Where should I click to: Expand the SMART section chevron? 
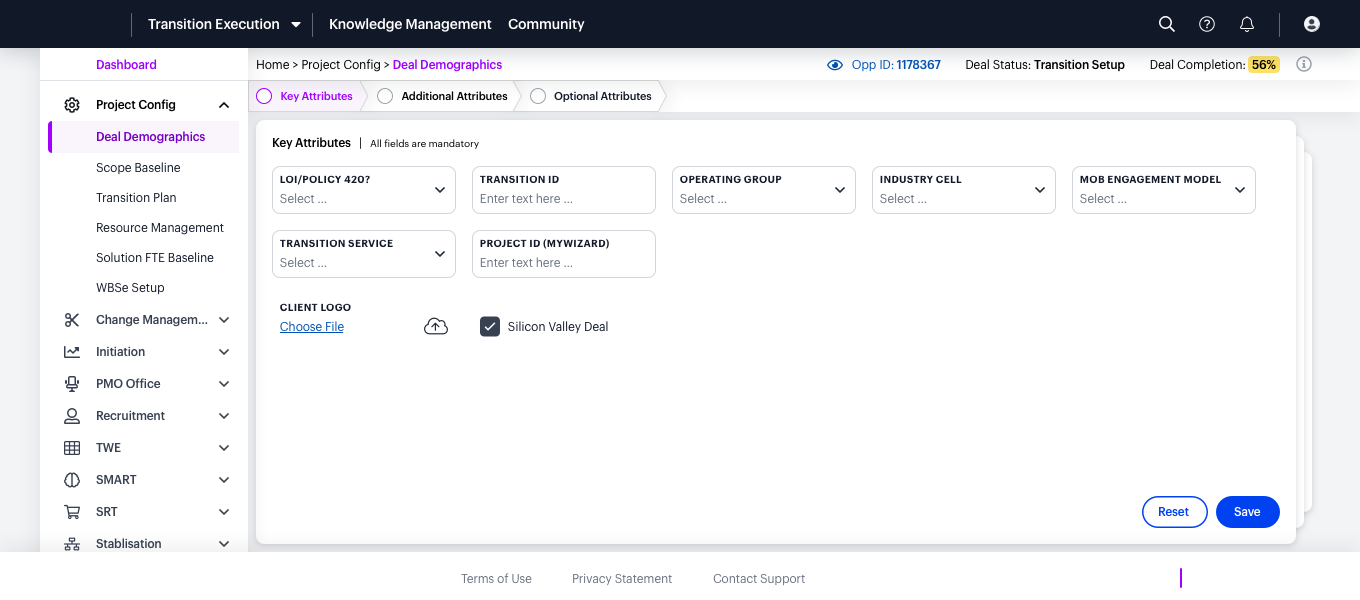pyautogui.click(x=224, y=480)
